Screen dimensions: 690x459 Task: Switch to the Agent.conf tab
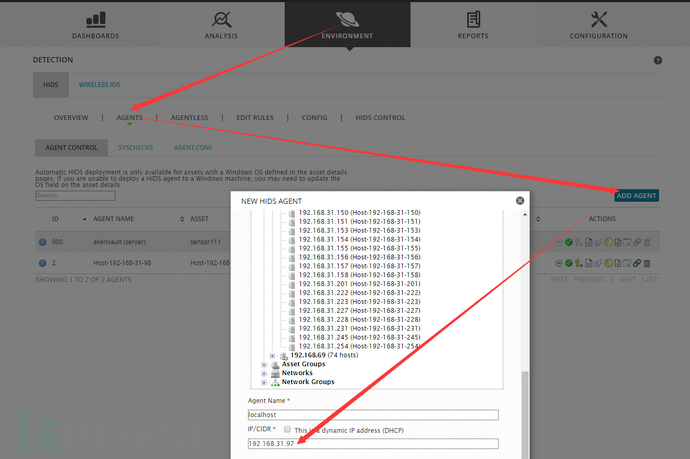[193, 147]
